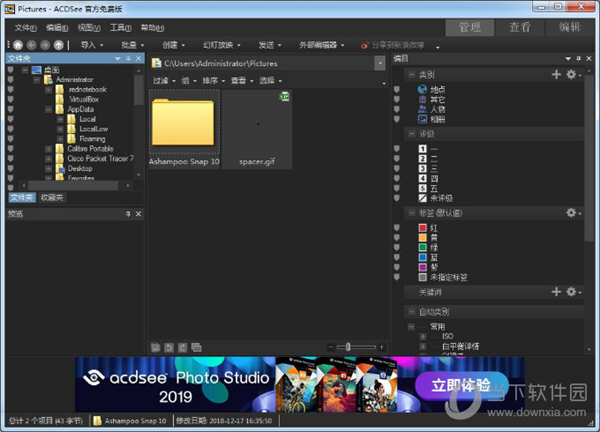The width and height of the screenshot is (600, 432).
Task: Click the thumbnail size slider
Action: pyautogui.click(x=357, y=347)
